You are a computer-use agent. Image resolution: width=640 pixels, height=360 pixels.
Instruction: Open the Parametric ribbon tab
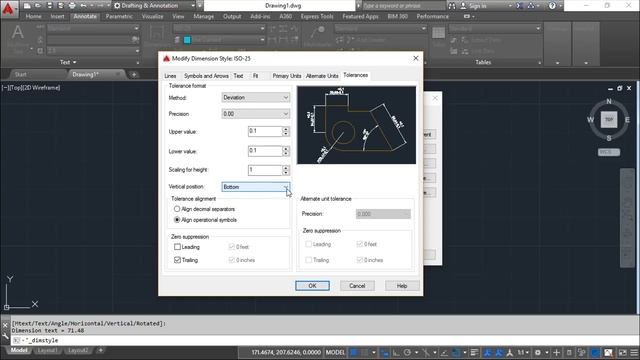[119, 16]
